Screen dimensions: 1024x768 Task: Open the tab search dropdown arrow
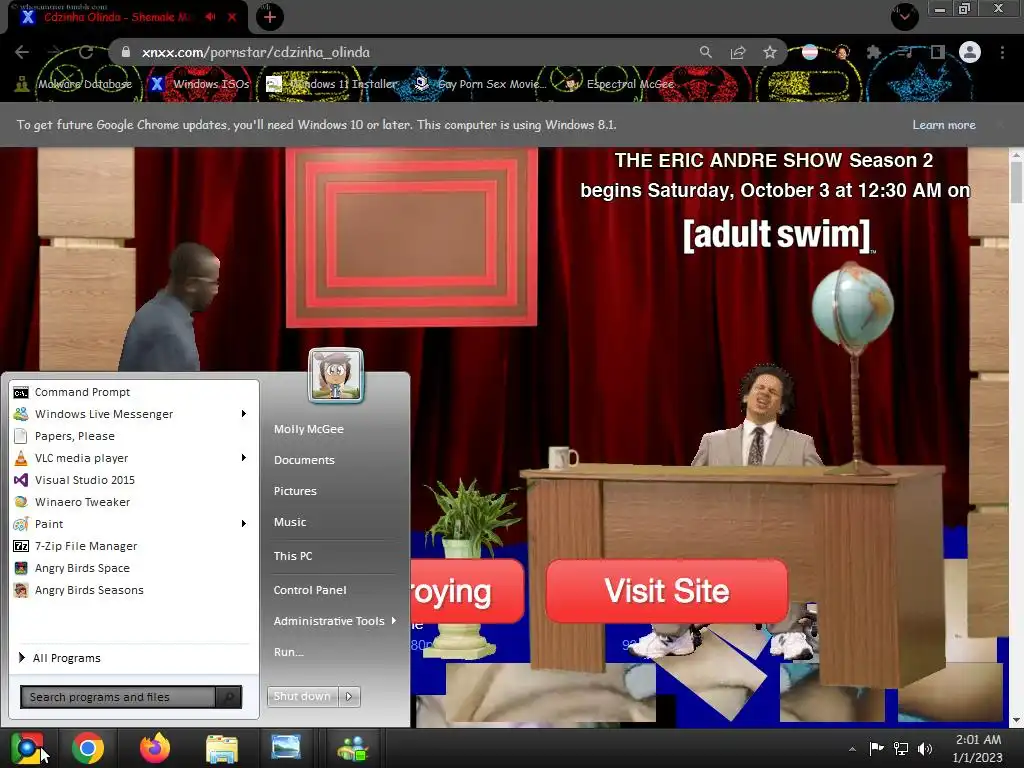tap(905, 17)
